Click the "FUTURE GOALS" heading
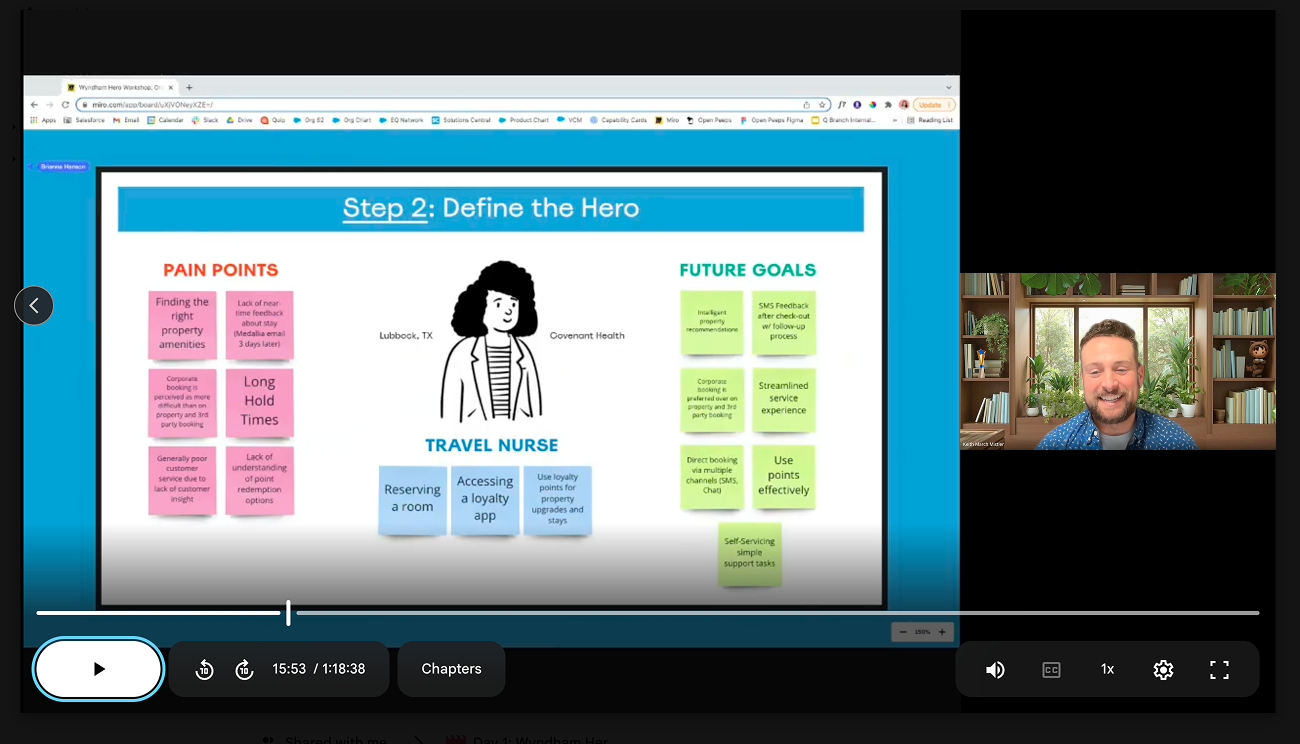Screen dimensions: 1300x744 click(748, 270)
